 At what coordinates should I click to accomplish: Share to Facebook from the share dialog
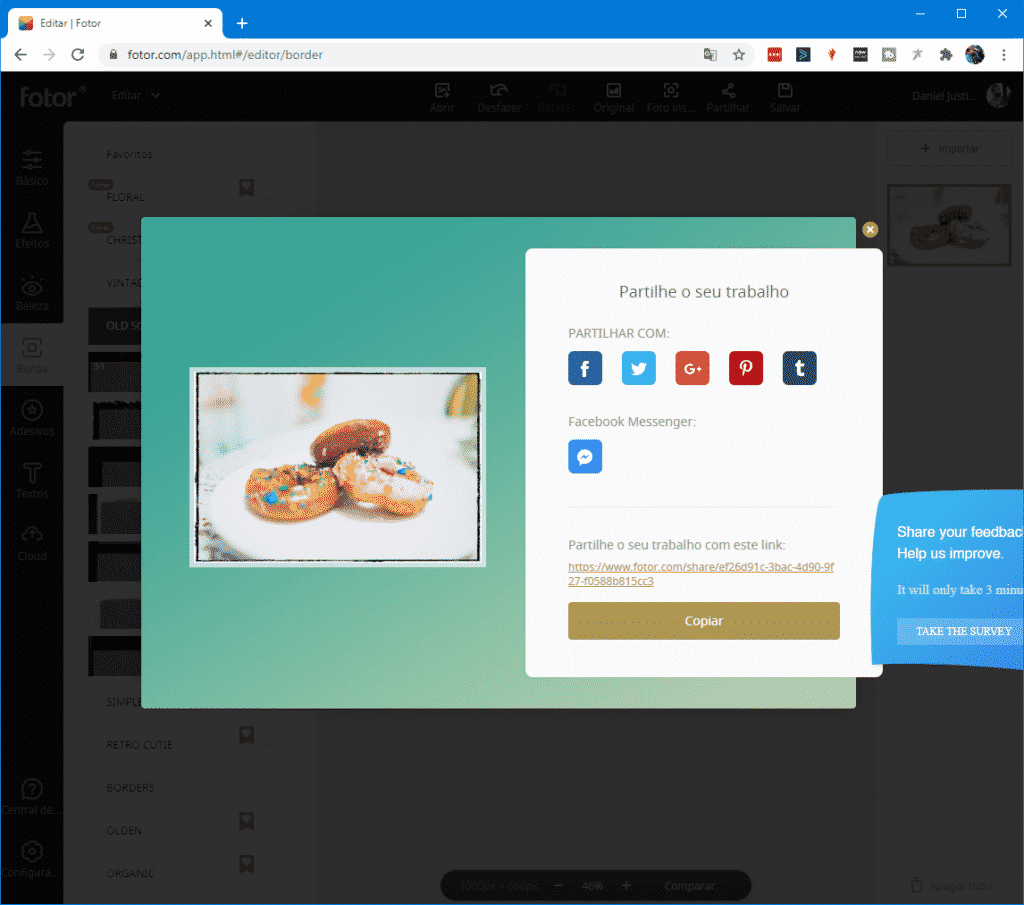pos(585,368)
